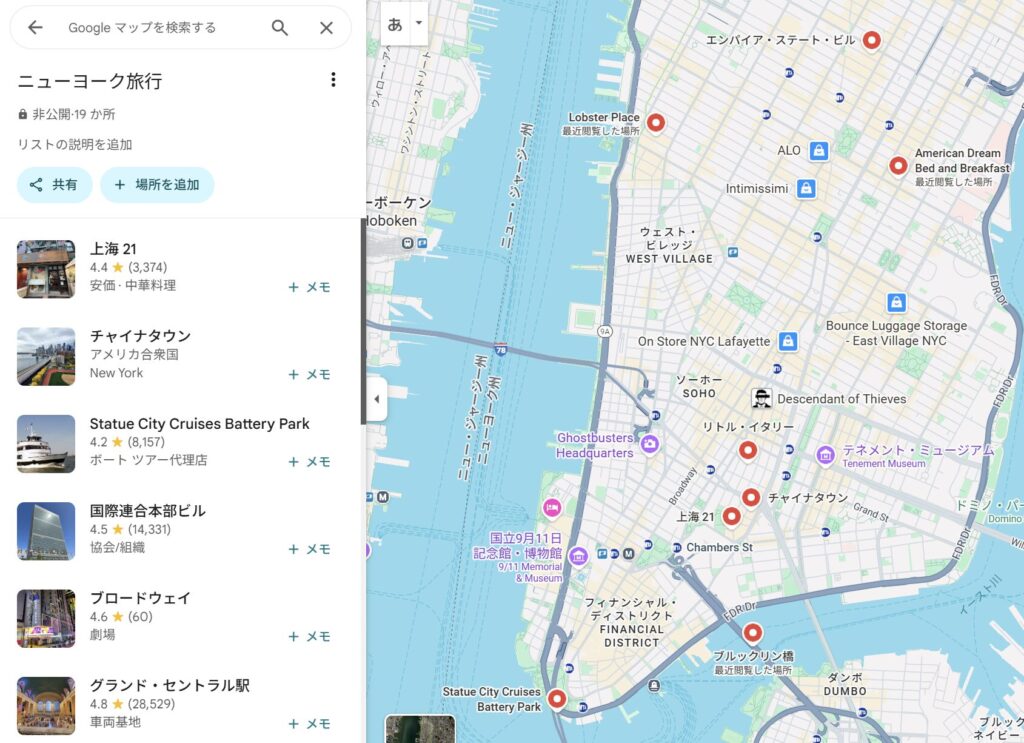Image resolution: width=1024 pixels, height=743 pixels.
Task: Click the 共有 share button
Action: [x=54, y=185]
